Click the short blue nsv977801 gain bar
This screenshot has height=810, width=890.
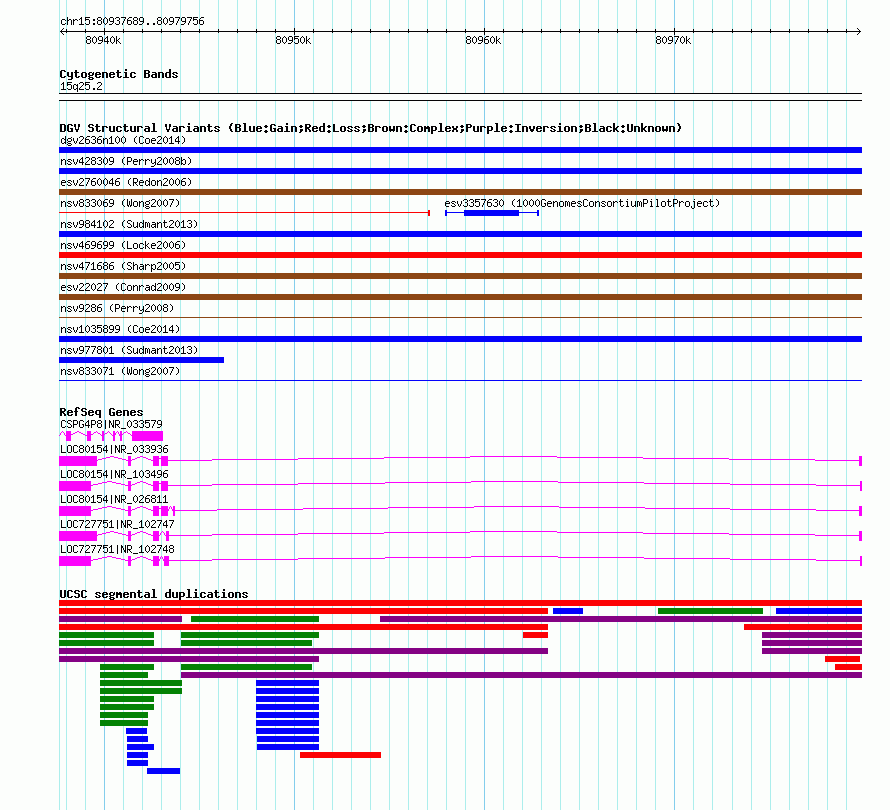(141, 360)
